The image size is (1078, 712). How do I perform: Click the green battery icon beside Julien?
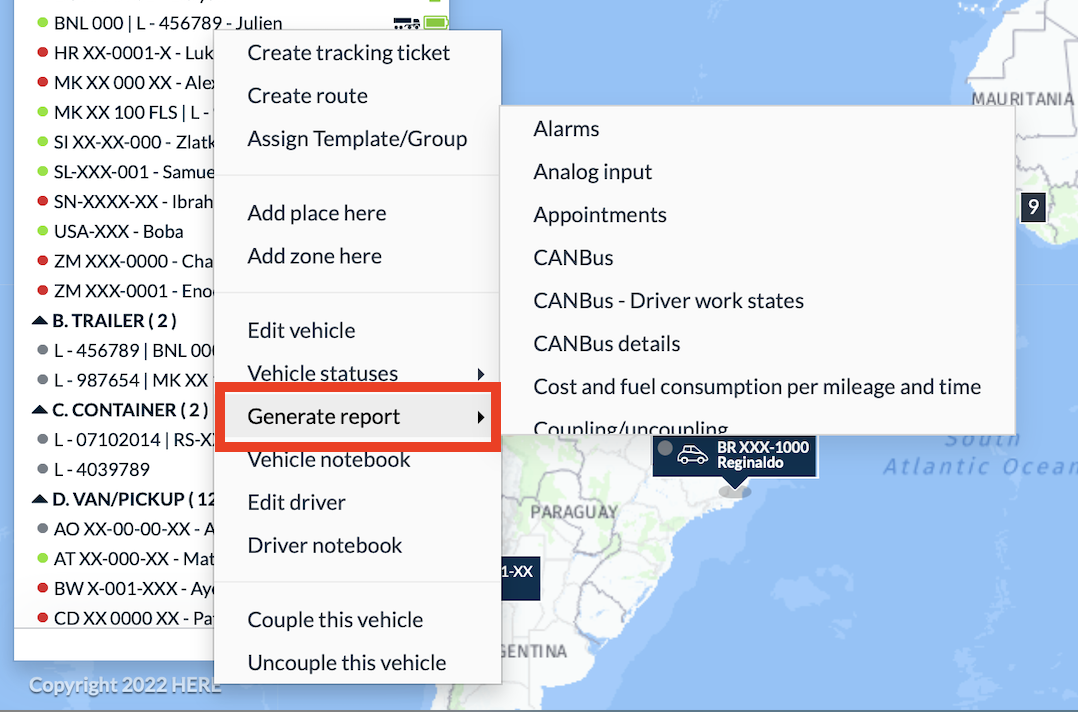click(x=436, y=23)
